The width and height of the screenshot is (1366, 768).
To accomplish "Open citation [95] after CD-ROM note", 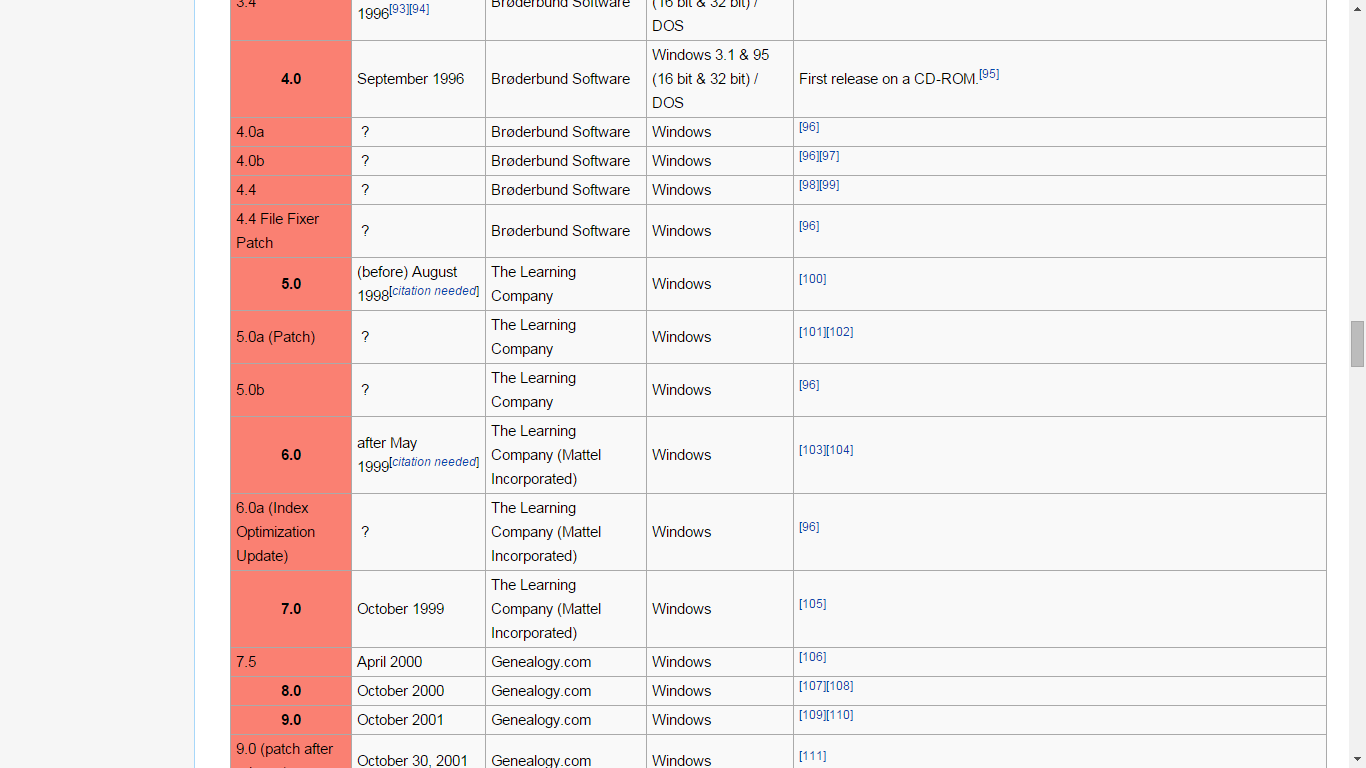I will point(990,73).
